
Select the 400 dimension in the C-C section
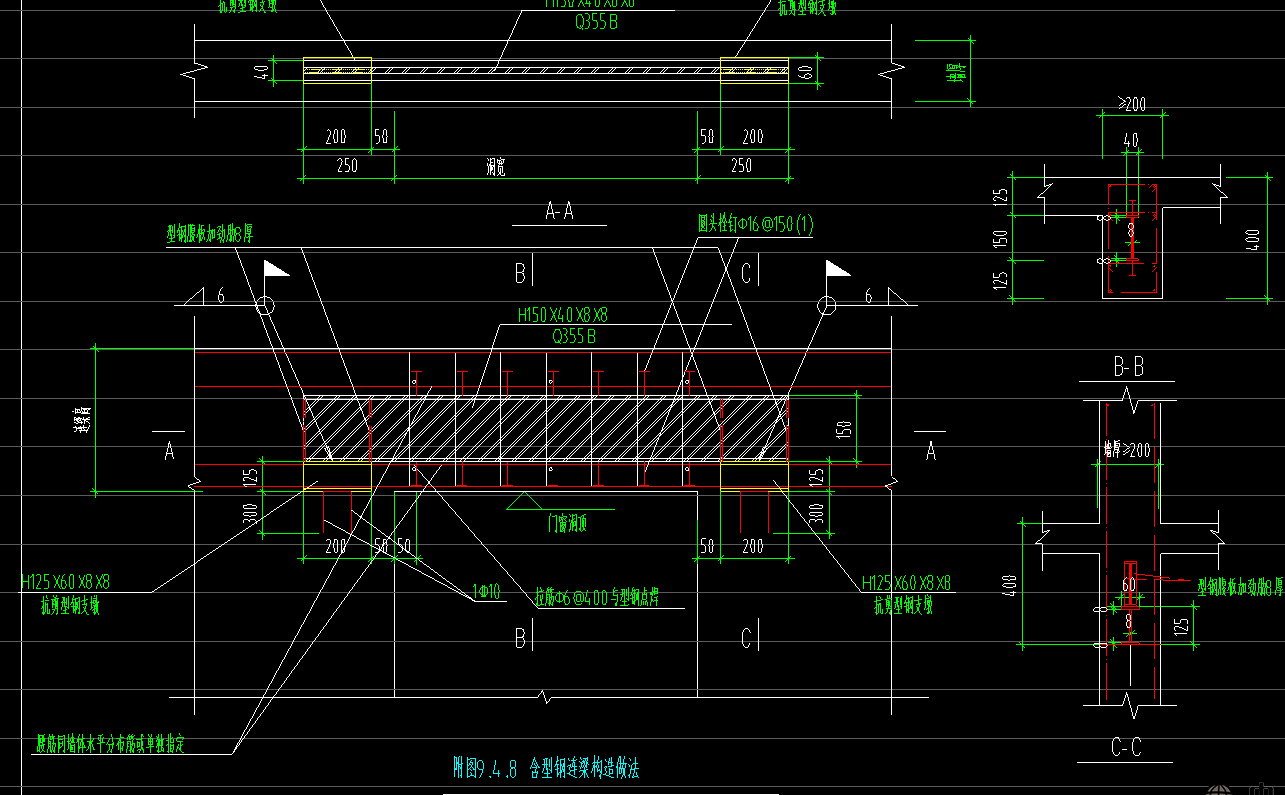[1008, 583]
